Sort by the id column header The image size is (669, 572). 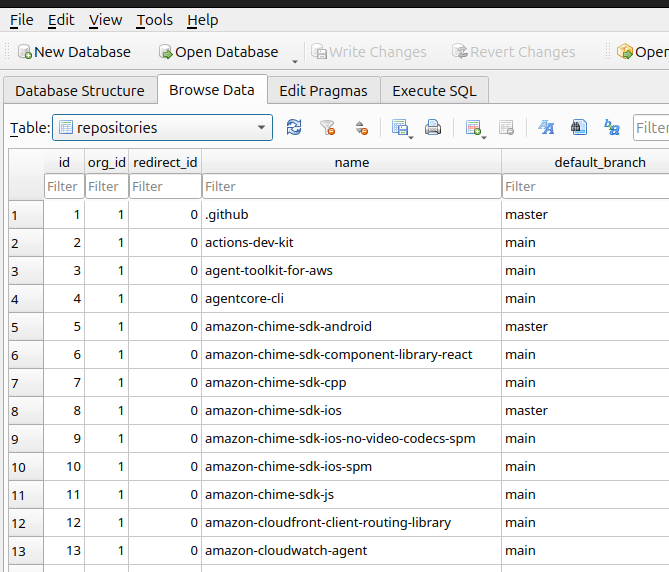coord(64,162)
